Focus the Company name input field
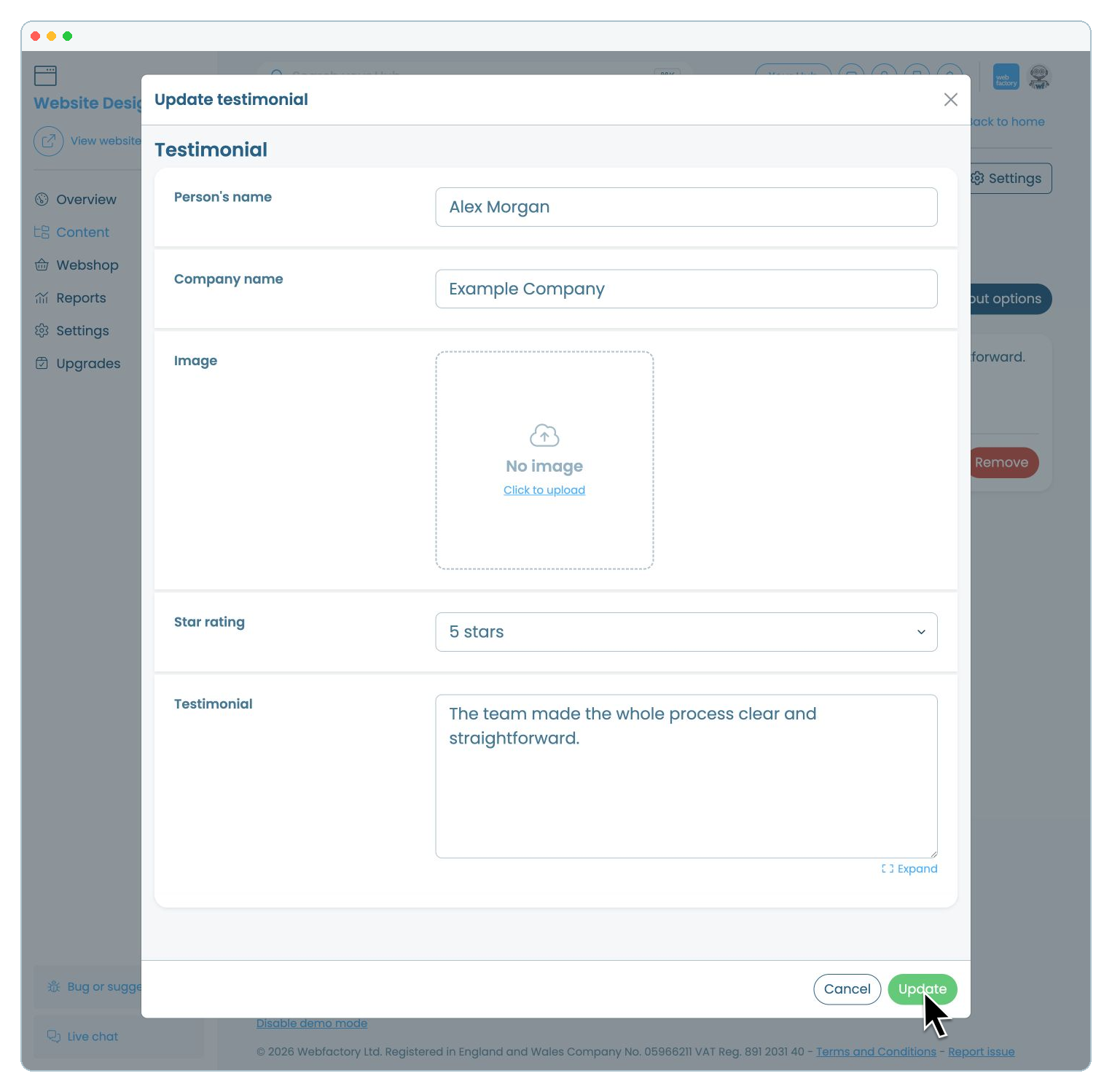 (x=686, y=289)
